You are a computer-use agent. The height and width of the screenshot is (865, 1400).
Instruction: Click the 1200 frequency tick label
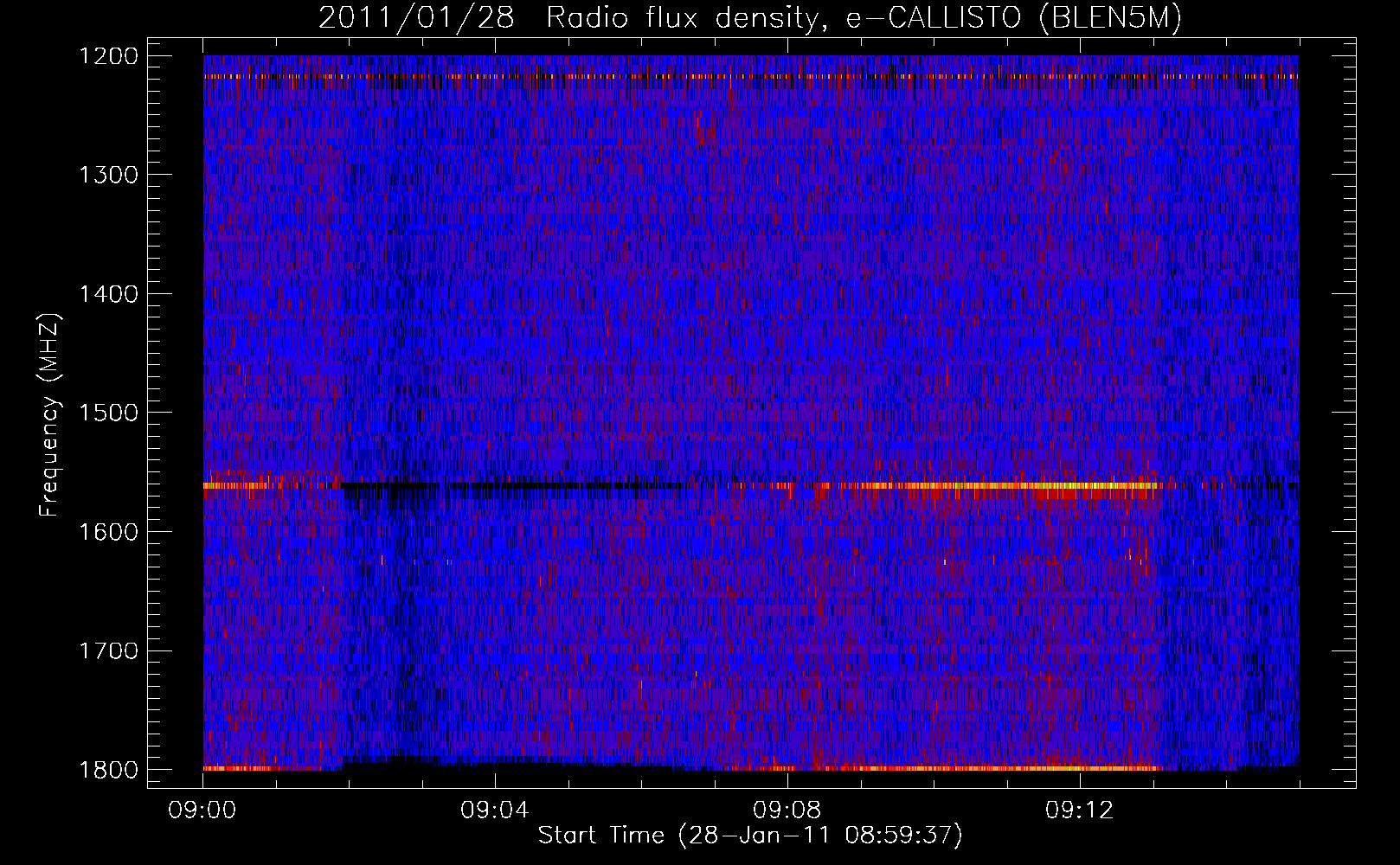coord(108,56)
